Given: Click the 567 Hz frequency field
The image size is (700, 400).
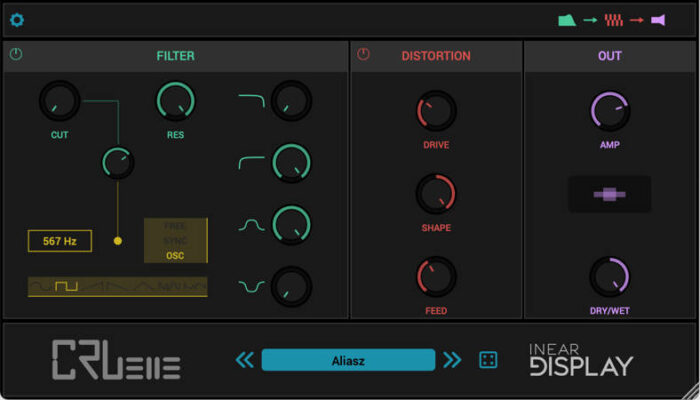Looking at the screenshot, I should pyautogui.click(x=60, y=241).
